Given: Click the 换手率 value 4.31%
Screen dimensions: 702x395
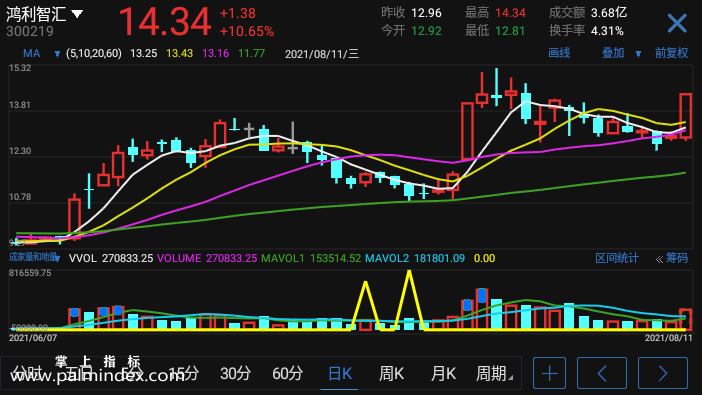Looking at the screenshot, I should tap(607, 31).
